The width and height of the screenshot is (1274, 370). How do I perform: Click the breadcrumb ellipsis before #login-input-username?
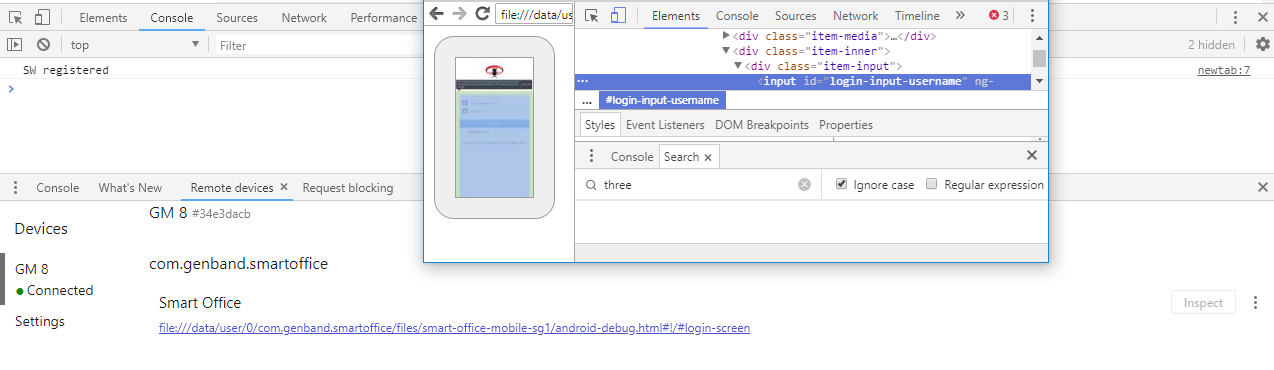pos(587,100)
